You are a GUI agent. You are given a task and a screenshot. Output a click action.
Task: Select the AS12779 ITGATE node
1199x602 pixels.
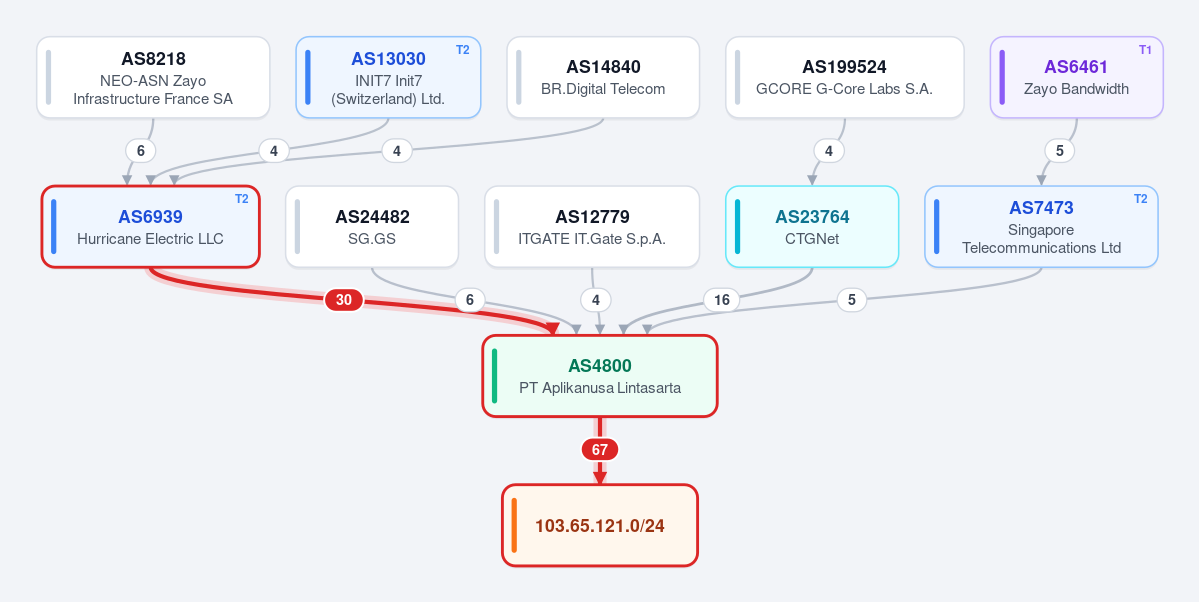(592, 226)
